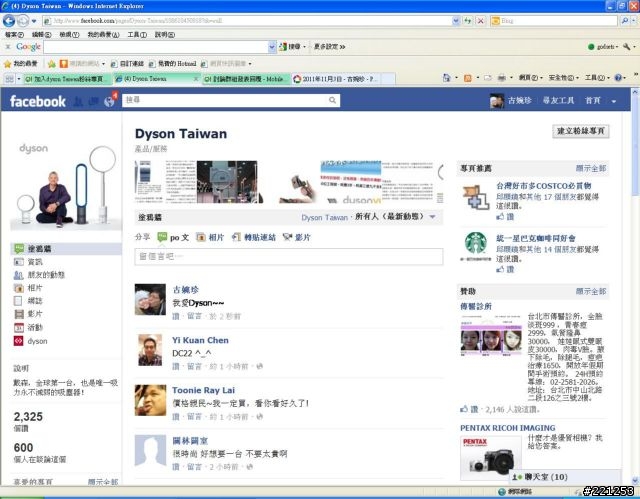Open Toonie Ray Lai's profile link
This screenshot has width=640, height=499.
coord(203,390)
